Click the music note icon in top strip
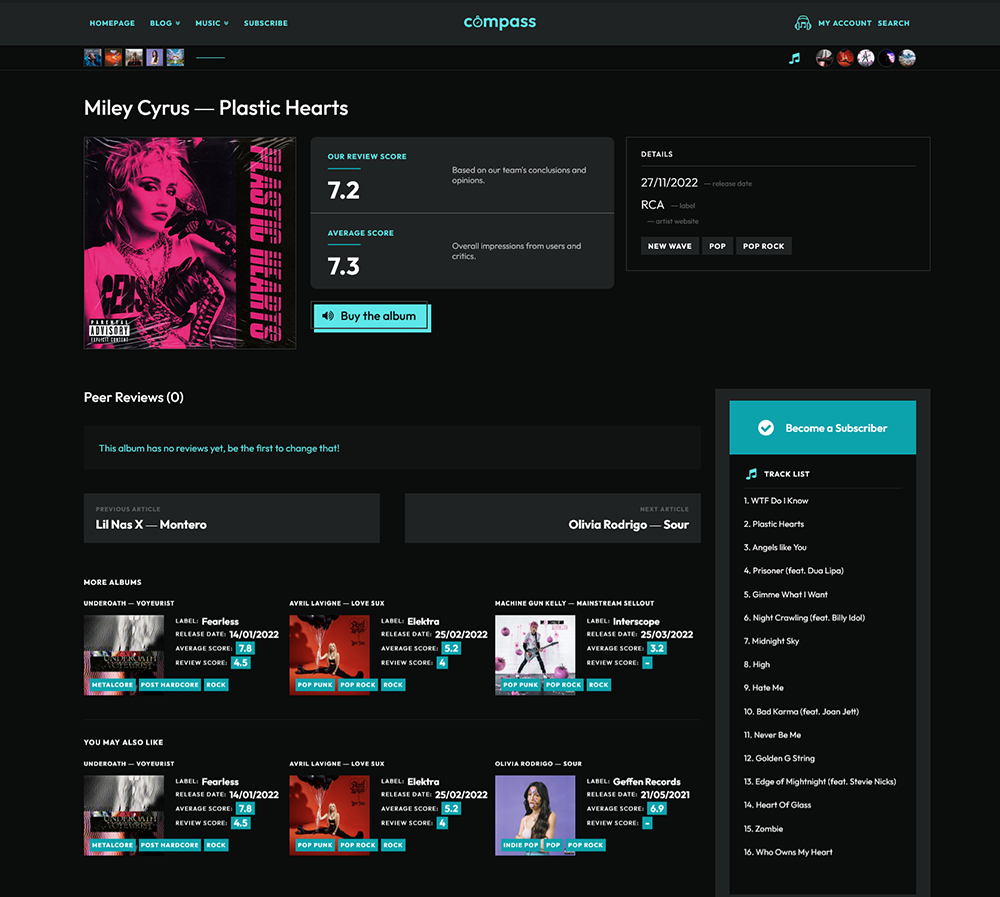1000x897 pixels. [x=794, y=58]
